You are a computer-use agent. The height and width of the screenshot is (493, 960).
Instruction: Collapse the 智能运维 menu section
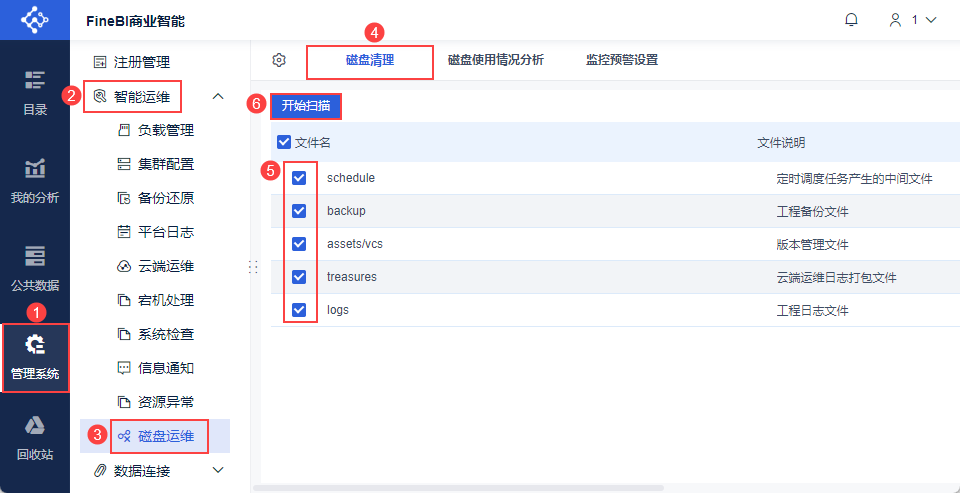click(x=218, y=96)
